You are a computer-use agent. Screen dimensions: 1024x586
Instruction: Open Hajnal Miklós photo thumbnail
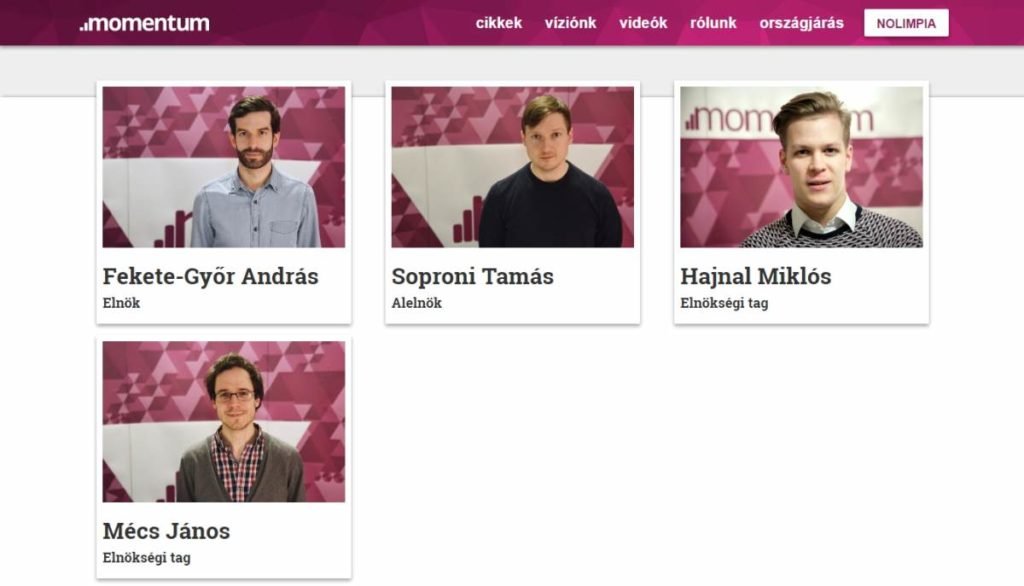pos(801,167)
